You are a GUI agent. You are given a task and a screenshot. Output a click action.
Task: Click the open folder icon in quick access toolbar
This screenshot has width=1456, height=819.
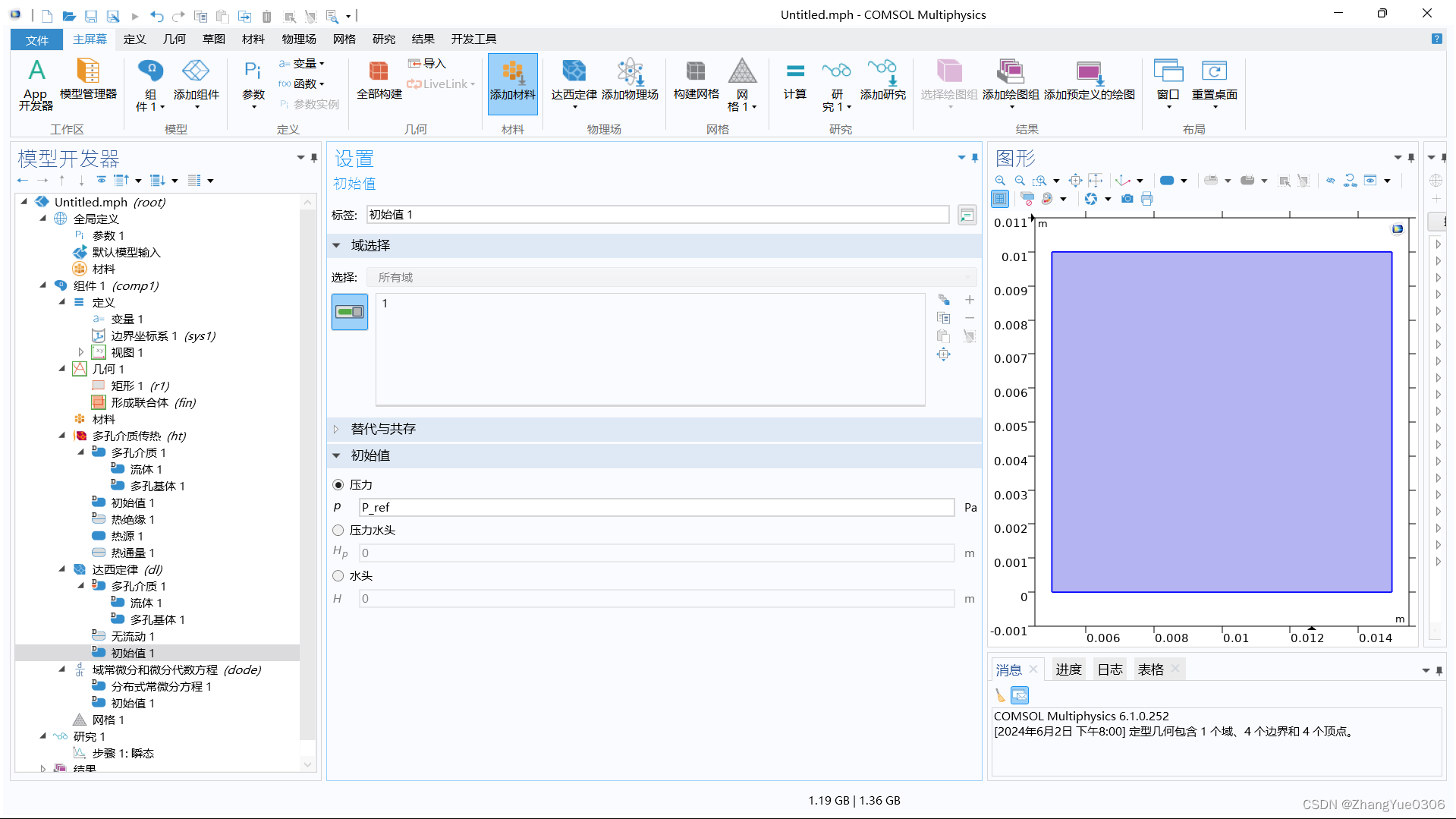click(69, 15)
